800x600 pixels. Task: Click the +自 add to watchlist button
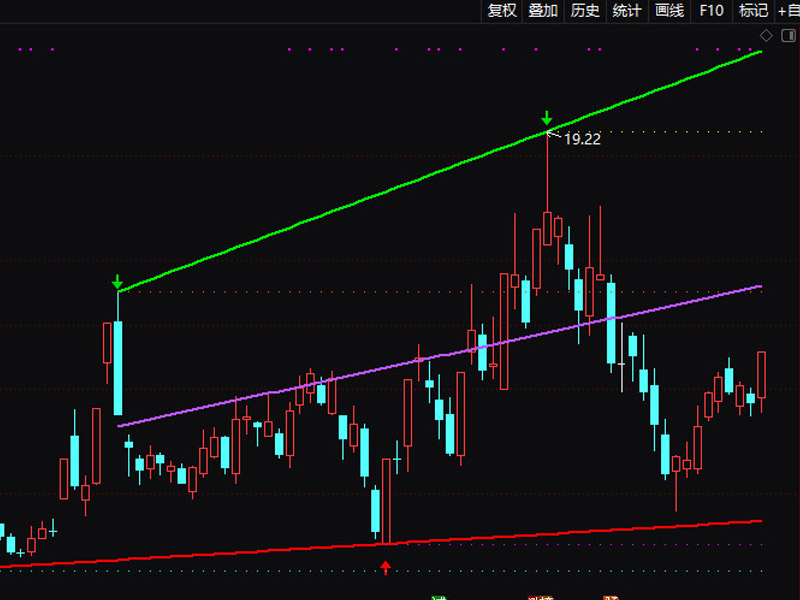tap(787, 11)
